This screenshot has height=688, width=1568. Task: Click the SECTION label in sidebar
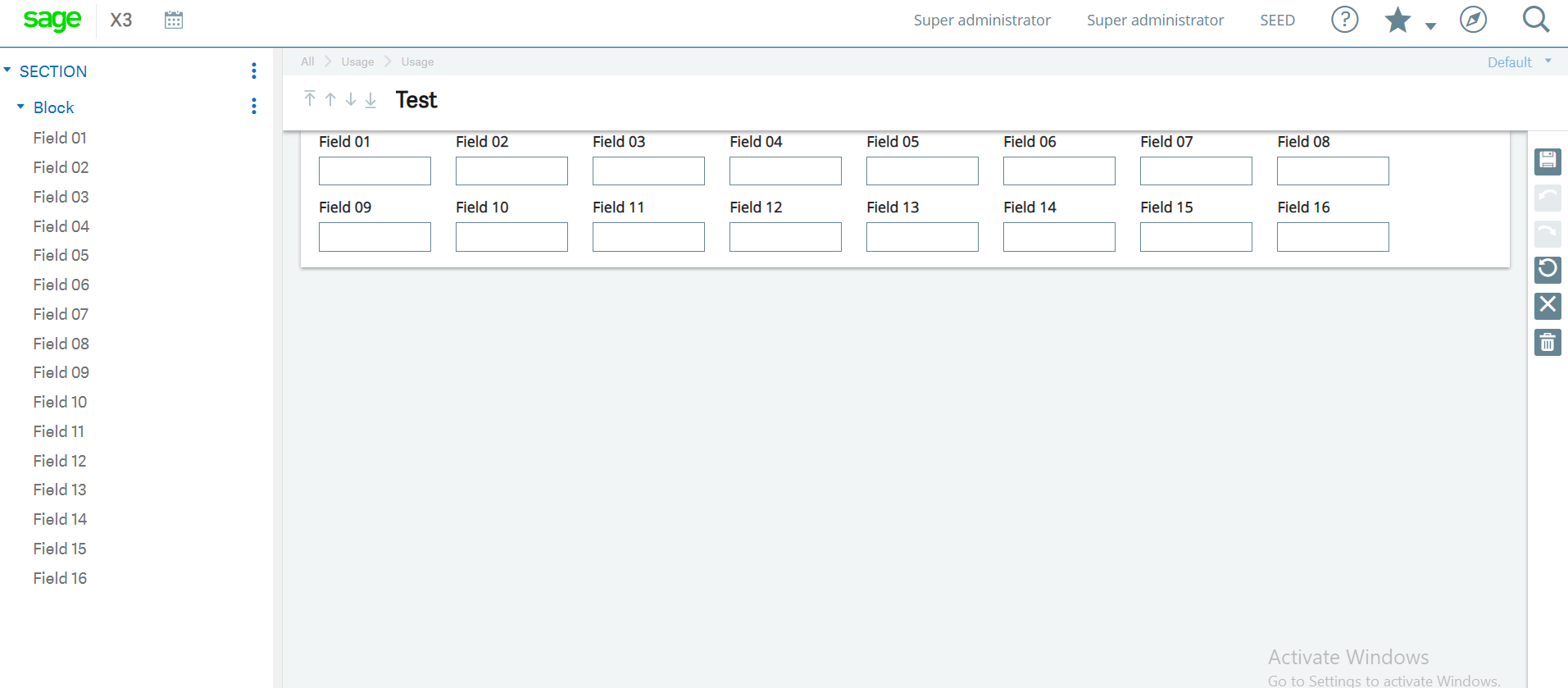click(x=53, y=71)
